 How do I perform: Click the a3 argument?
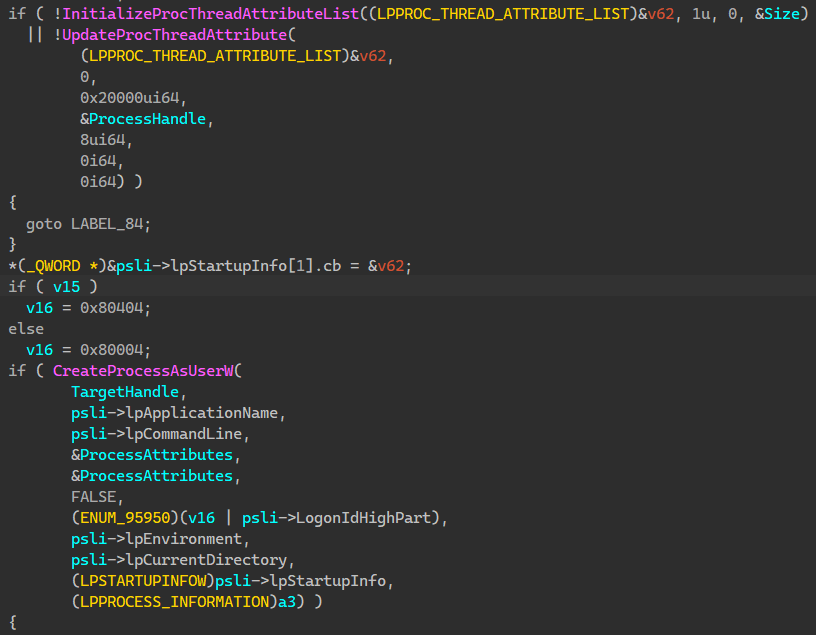287,602
